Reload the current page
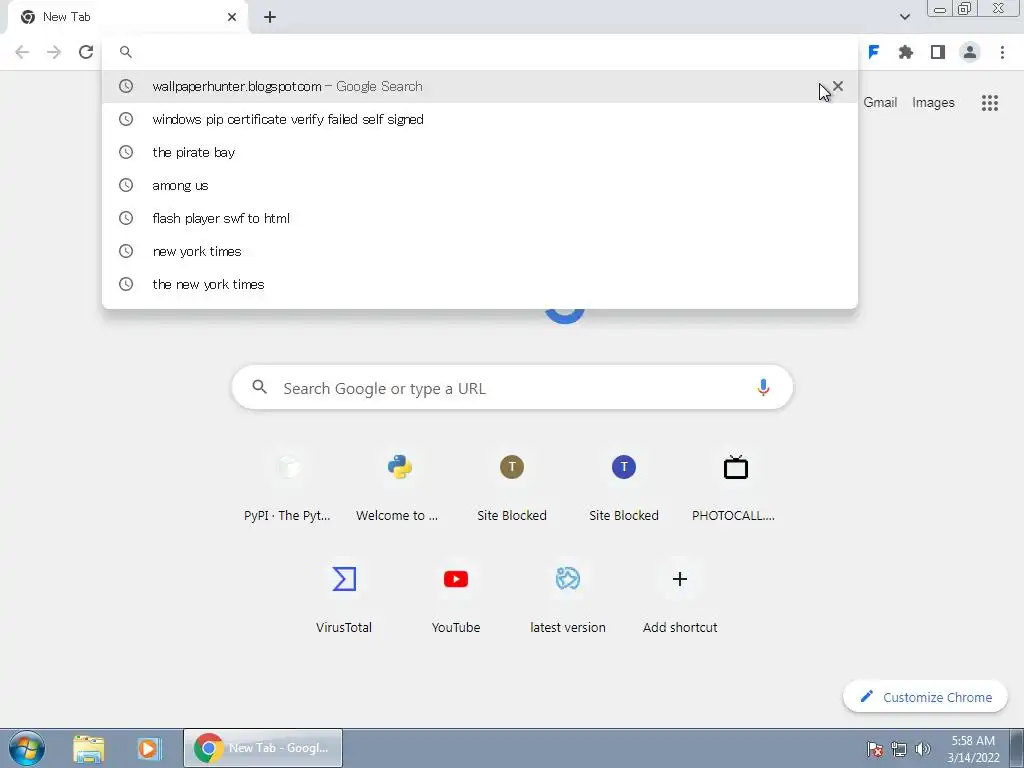 86,52
